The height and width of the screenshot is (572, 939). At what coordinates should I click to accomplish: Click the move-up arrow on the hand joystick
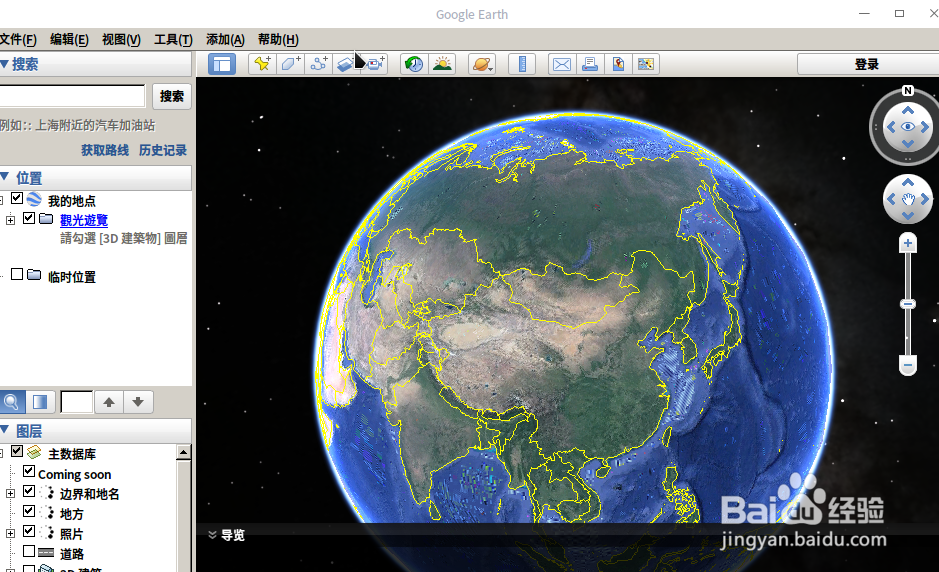click(x=908, y=182)
